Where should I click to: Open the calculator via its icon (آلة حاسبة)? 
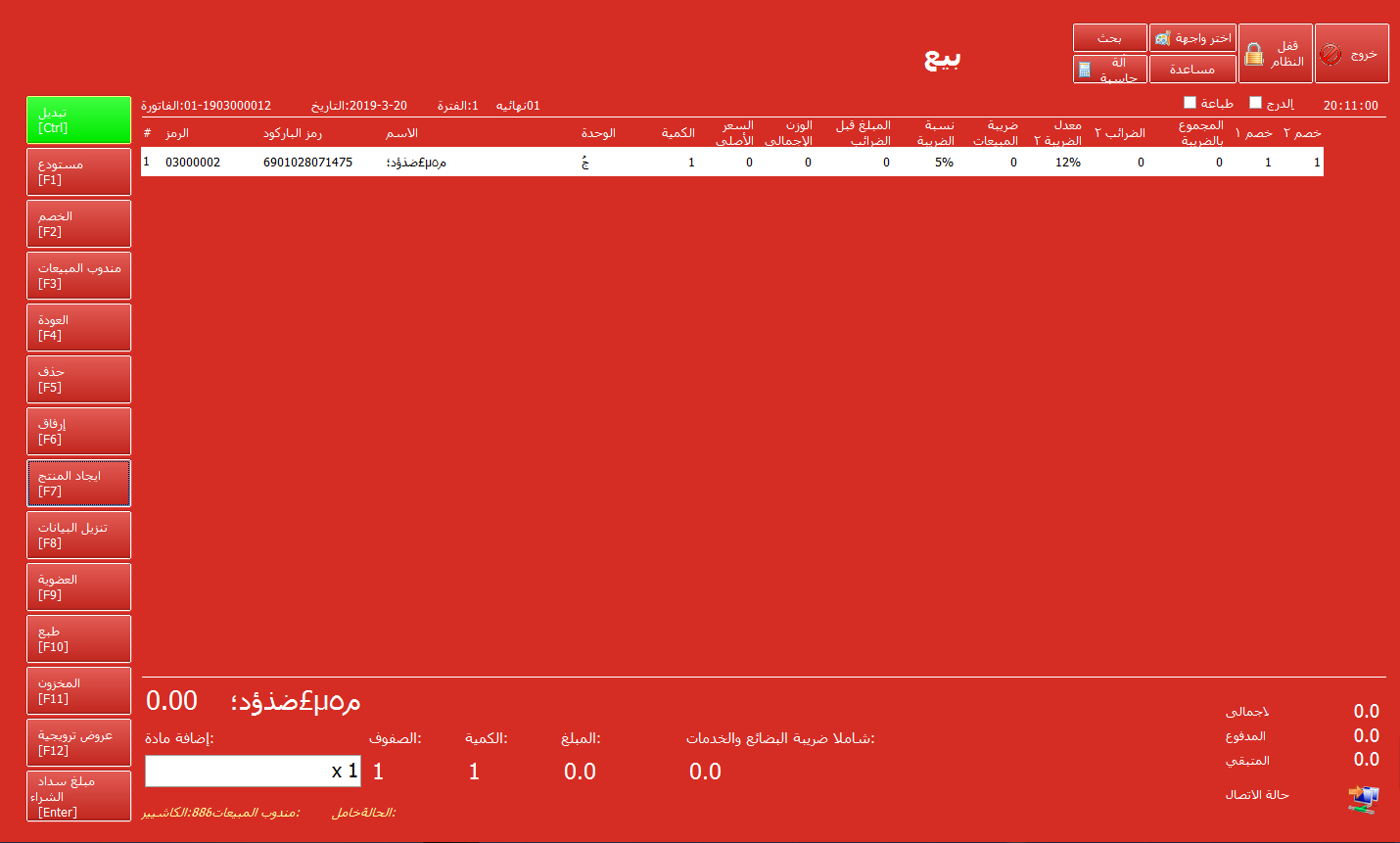click(1085, 70)
